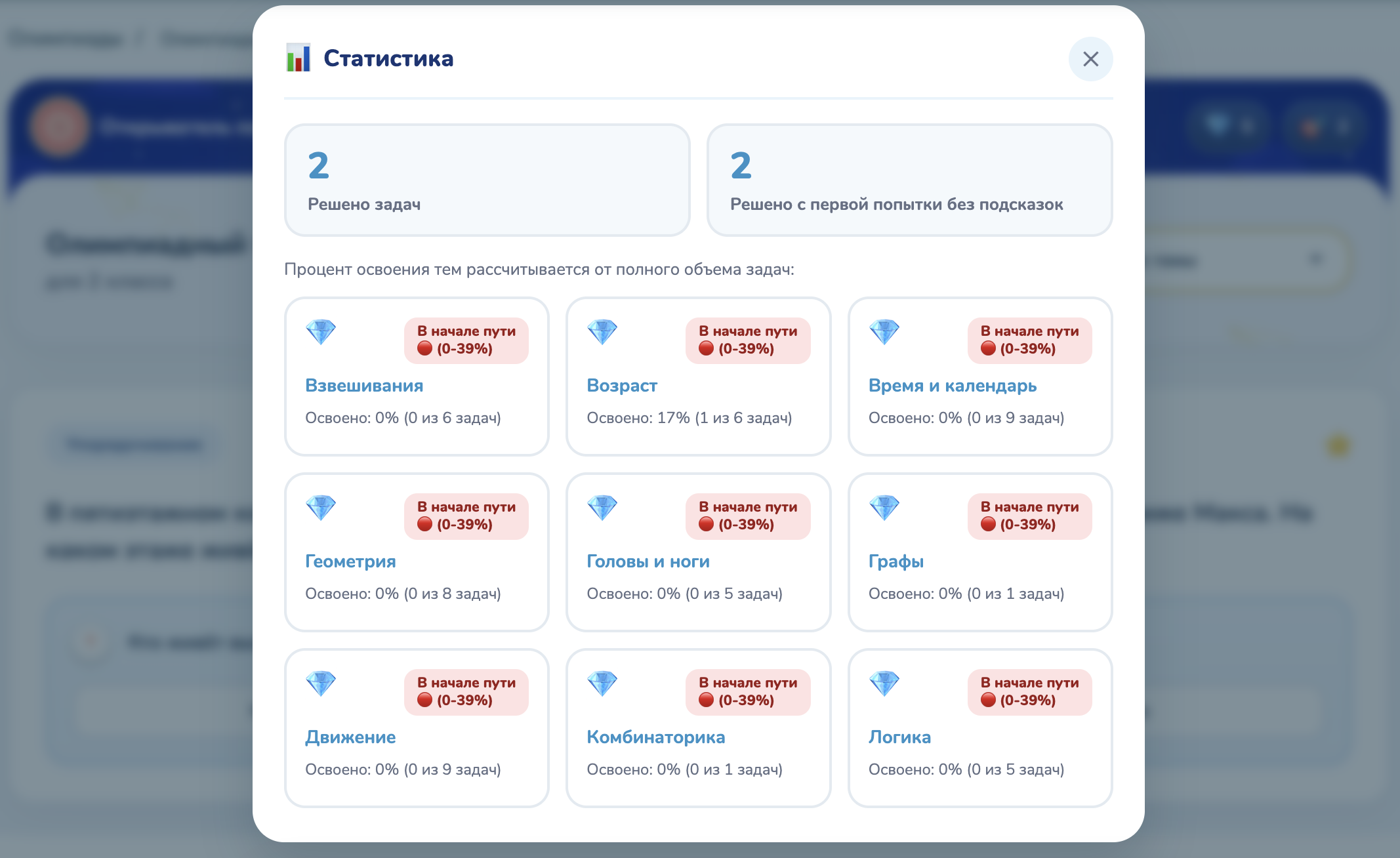Click В начале пути badge on Головы и ноги
The height and width of the screenshot is (858, 1400).
click(748, 516)
